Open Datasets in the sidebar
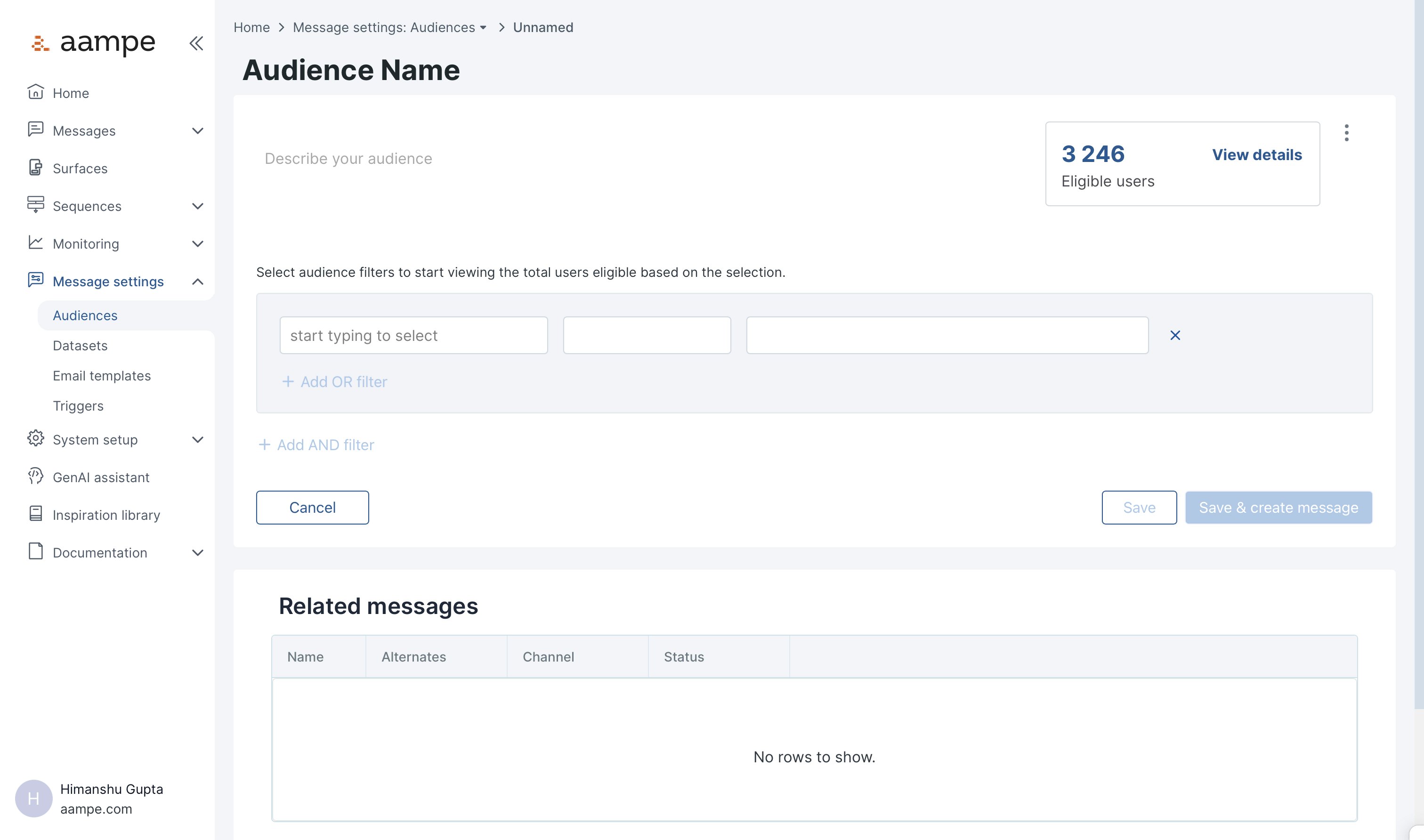 coord(80,346)
